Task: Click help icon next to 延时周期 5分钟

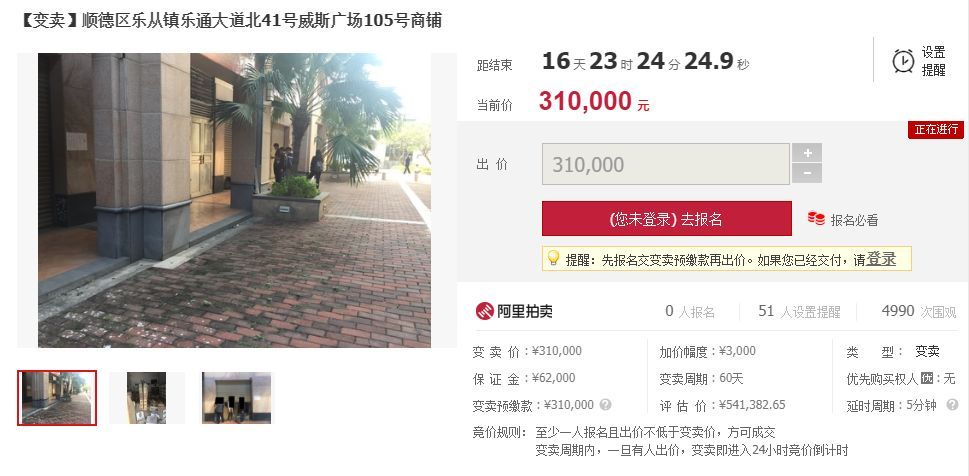Action: click(x=952, y=405)
